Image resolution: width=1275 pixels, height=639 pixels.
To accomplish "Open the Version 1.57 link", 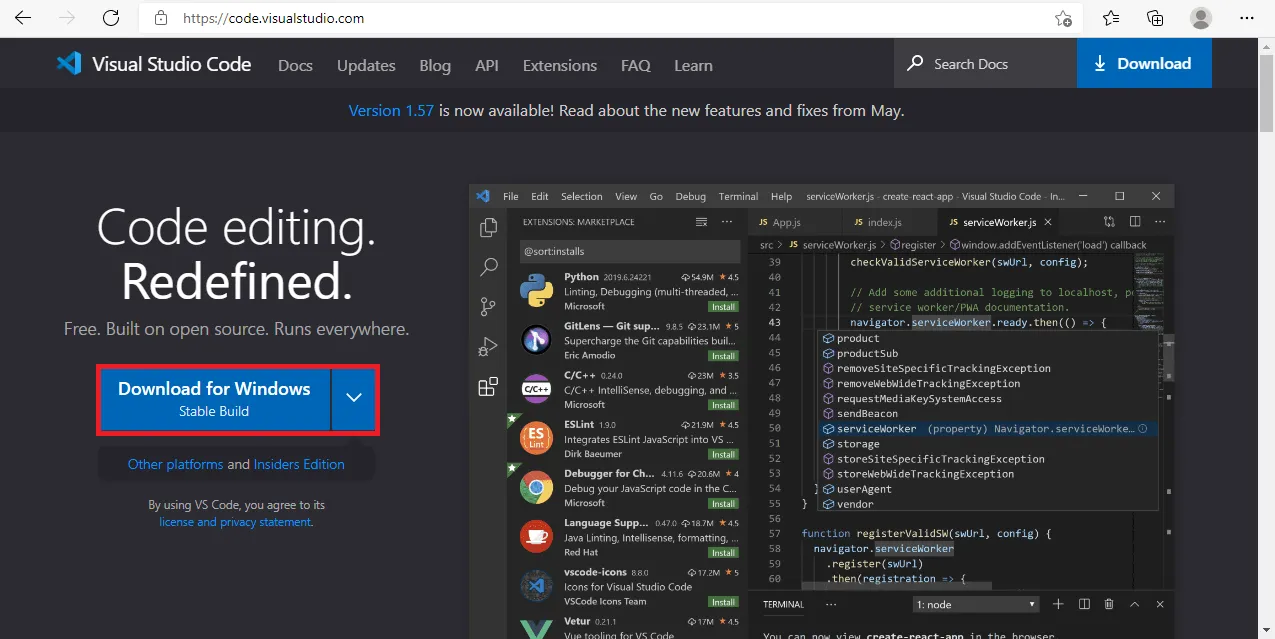I will tap(391, 110).
